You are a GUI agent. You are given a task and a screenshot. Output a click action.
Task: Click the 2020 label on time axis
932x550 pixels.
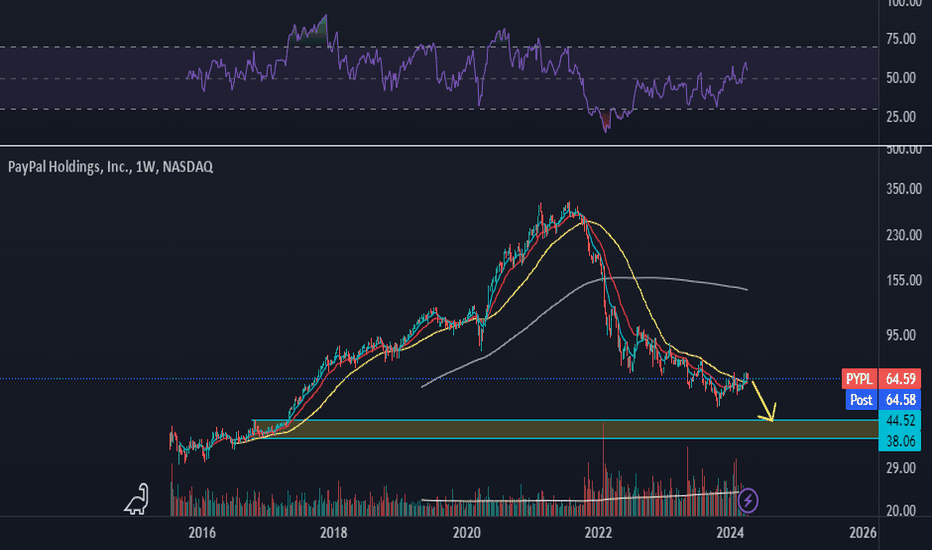(467, 532)
